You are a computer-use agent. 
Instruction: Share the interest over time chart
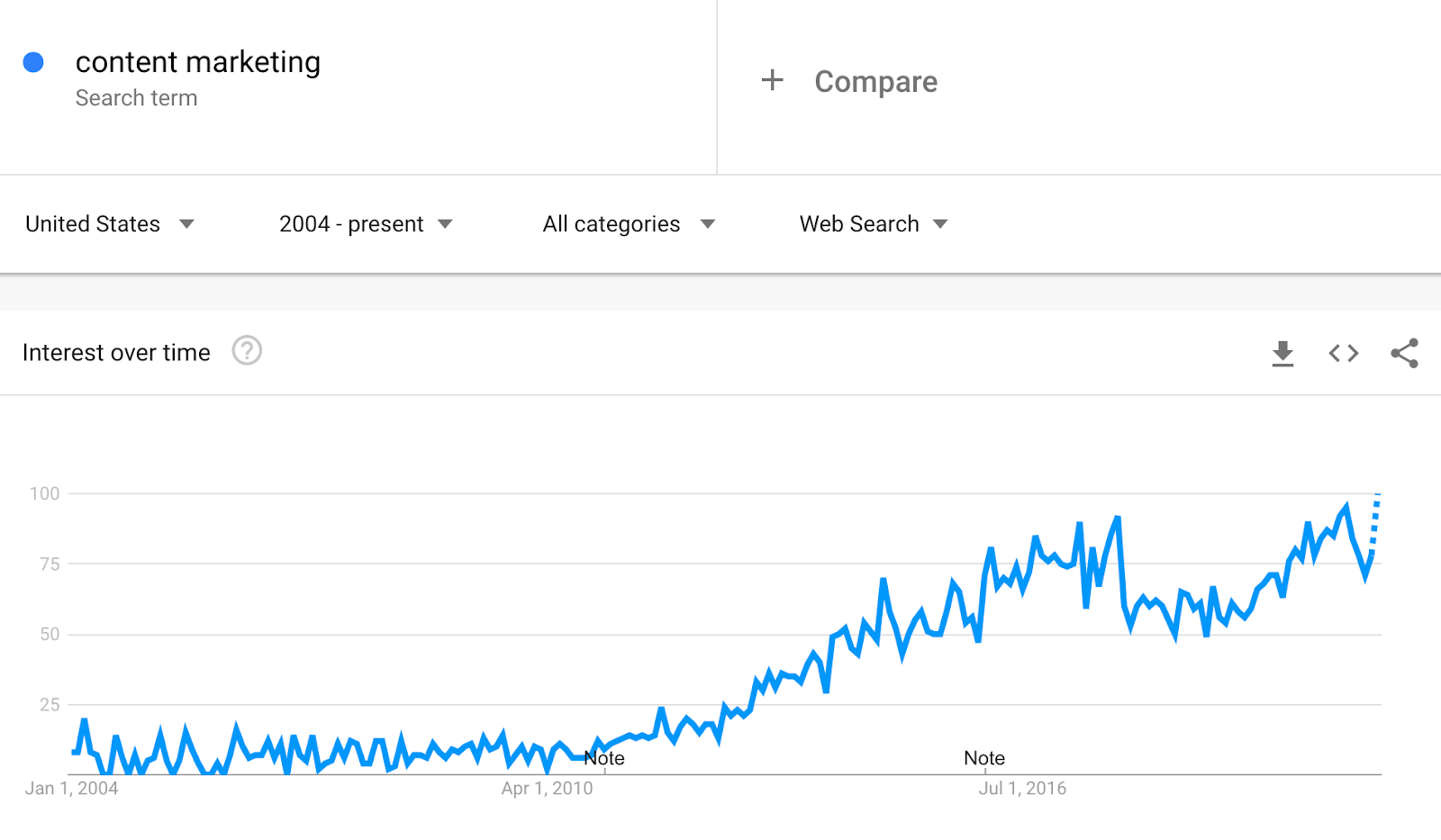click(1404, 353)
